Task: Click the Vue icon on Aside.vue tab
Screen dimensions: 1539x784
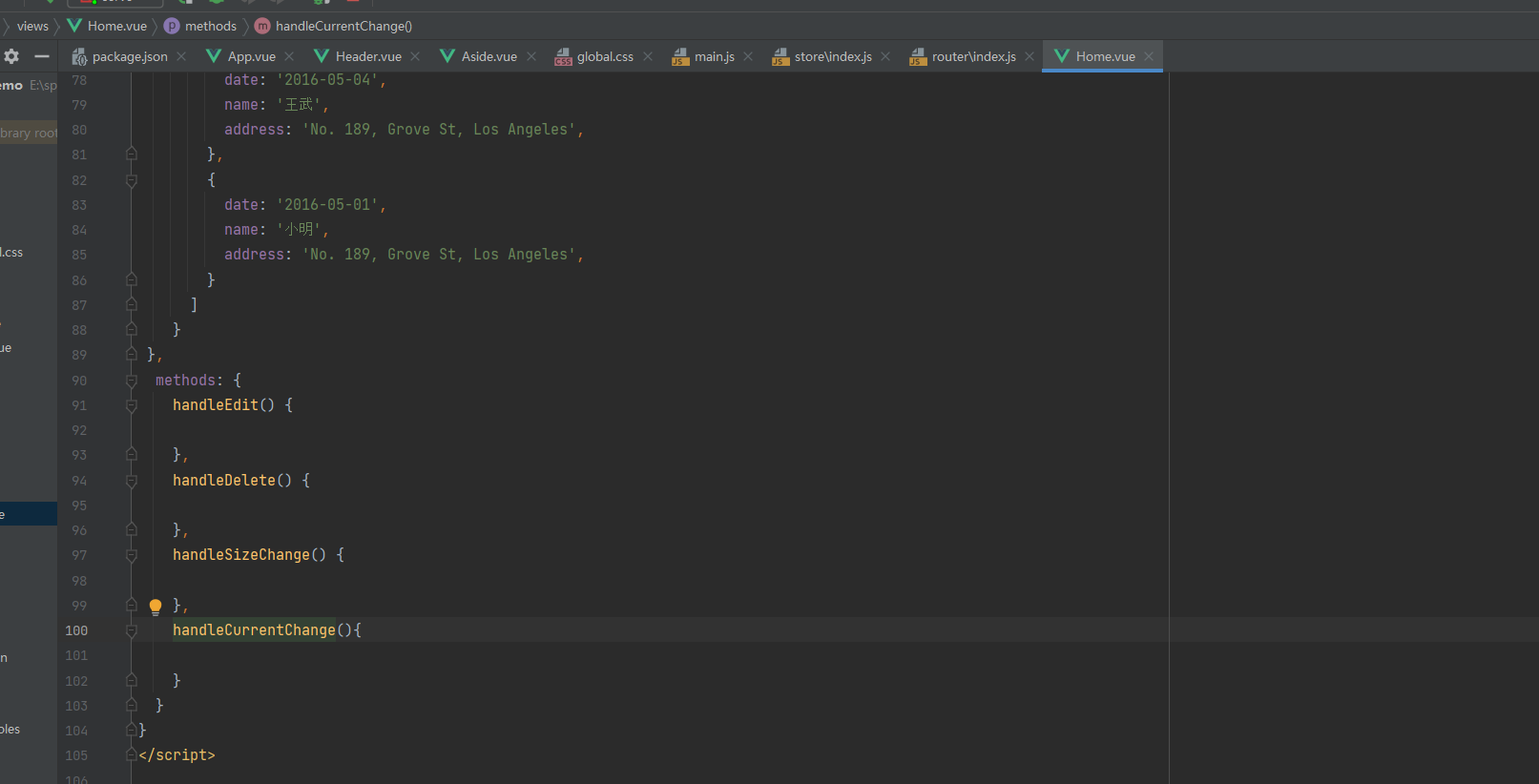Action: tap(447, 56)
